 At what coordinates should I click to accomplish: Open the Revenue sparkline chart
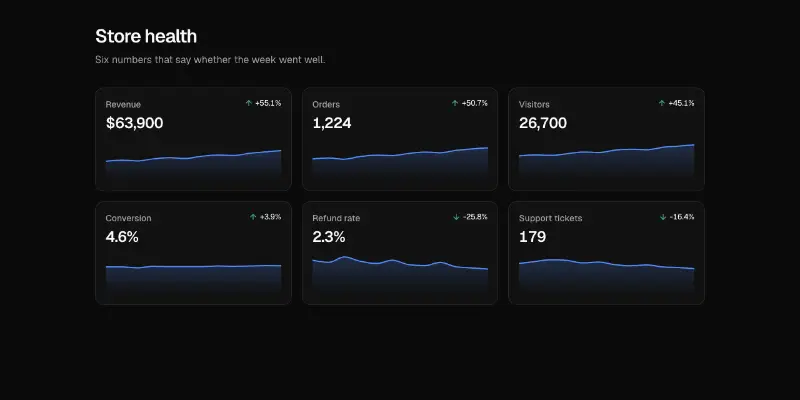[193, 164]
